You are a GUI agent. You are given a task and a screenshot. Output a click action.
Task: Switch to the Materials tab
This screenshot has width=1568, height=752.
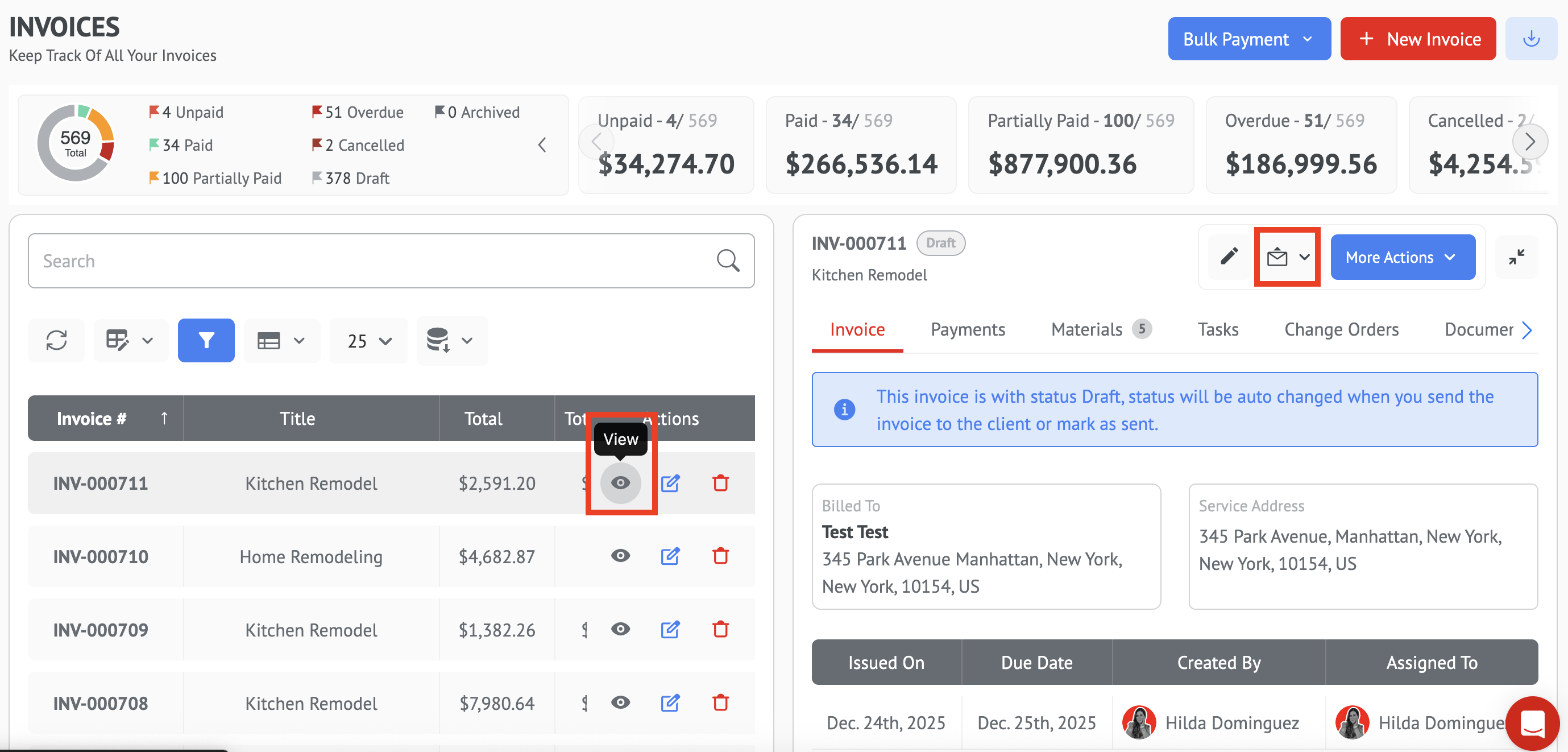click(x=1086, y=329)
